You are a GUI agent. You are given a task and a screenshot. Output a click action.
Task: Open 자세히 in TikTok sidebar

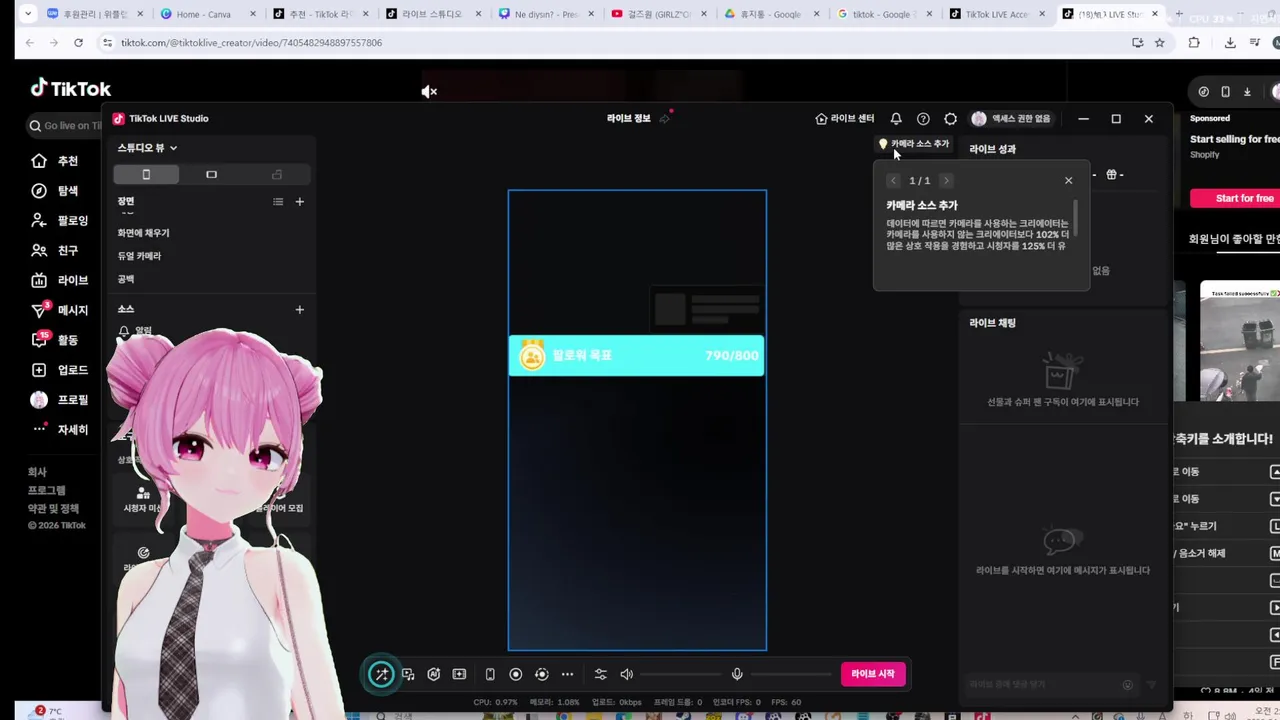point(60,430)
